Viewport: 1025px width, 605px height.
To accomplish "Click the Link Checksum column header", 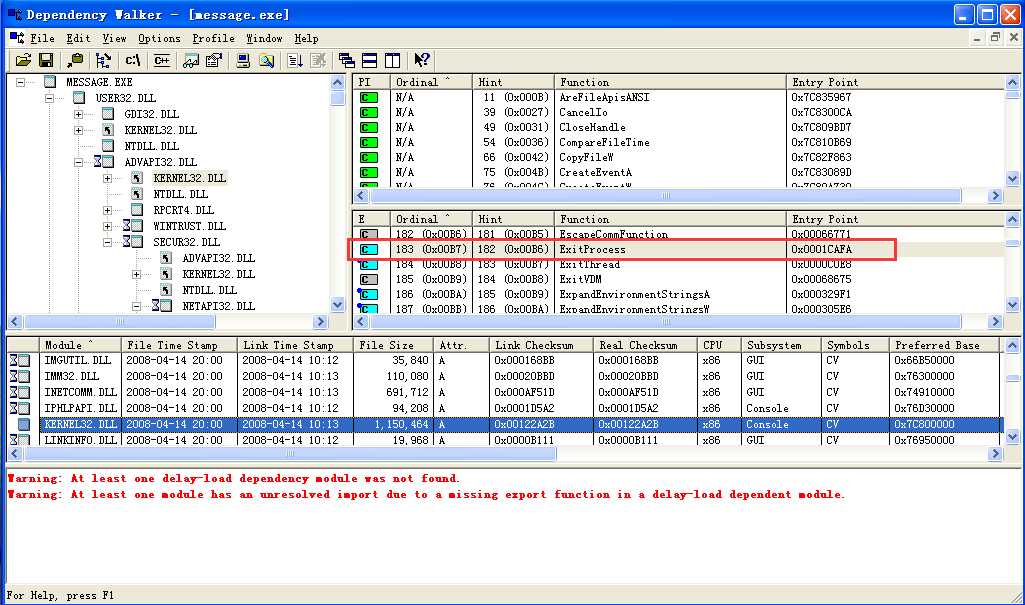I will [541, 345].
